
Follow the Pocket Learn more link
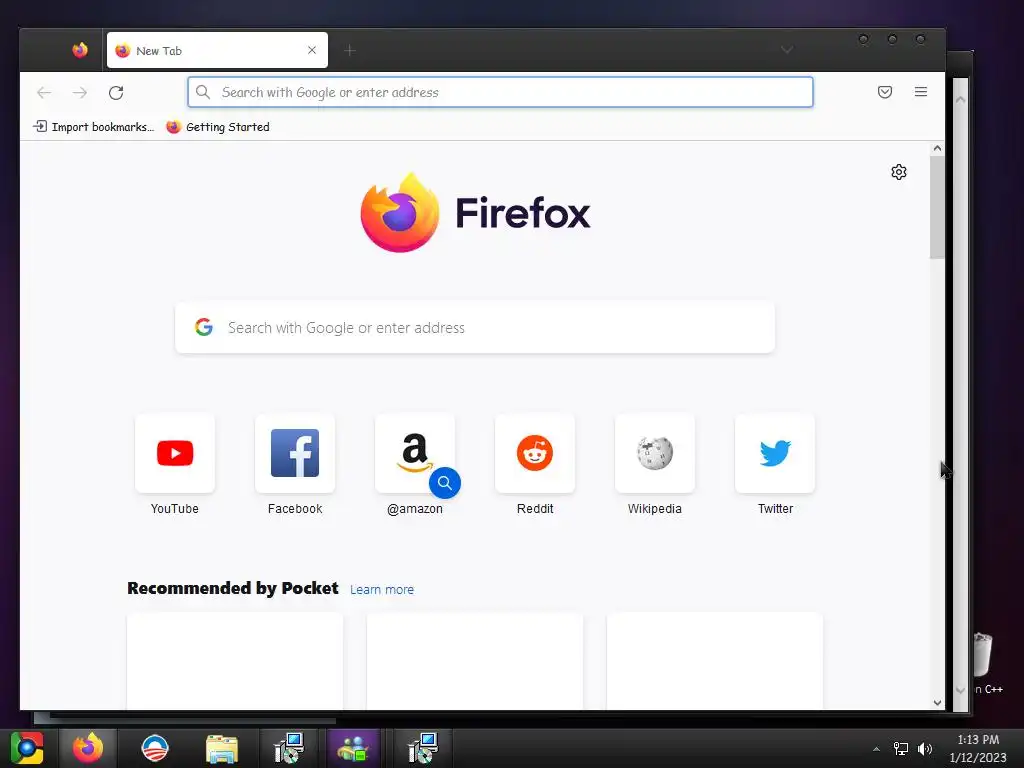point(382,590)
